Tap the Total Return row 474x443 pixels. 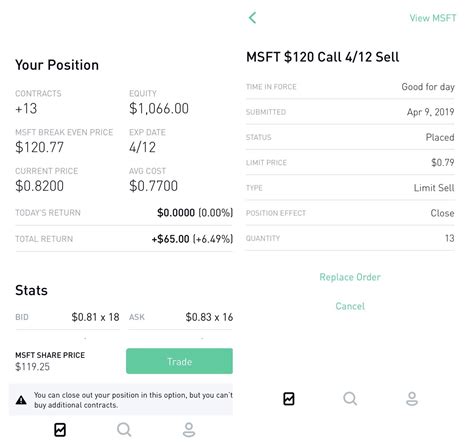click(124, 239)
